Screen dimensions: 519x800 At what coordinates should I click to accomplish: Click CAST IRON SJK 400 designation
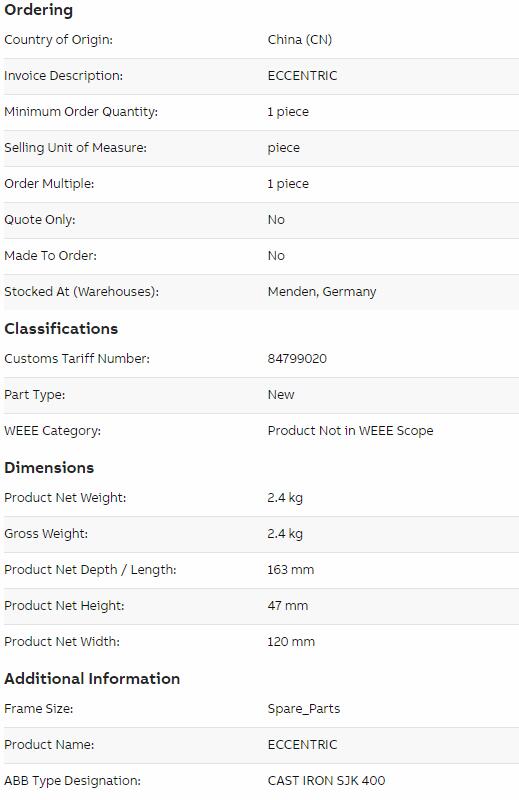click(x=326, y=781)
